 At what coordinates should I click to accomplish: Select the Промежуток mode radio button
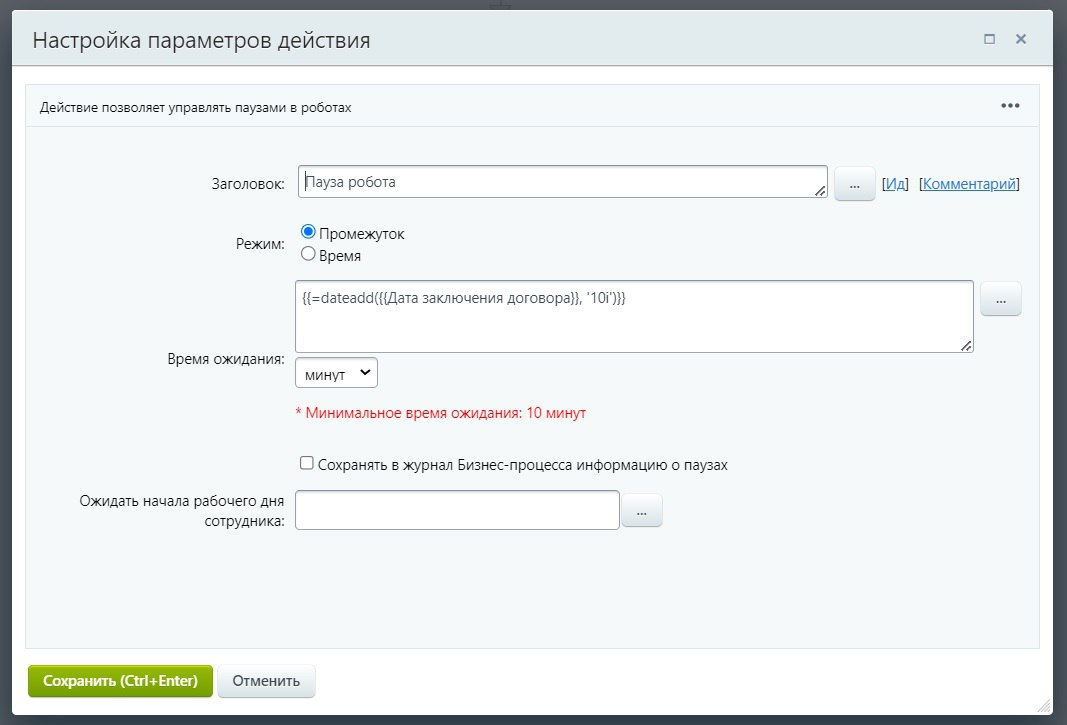point(308,232)
